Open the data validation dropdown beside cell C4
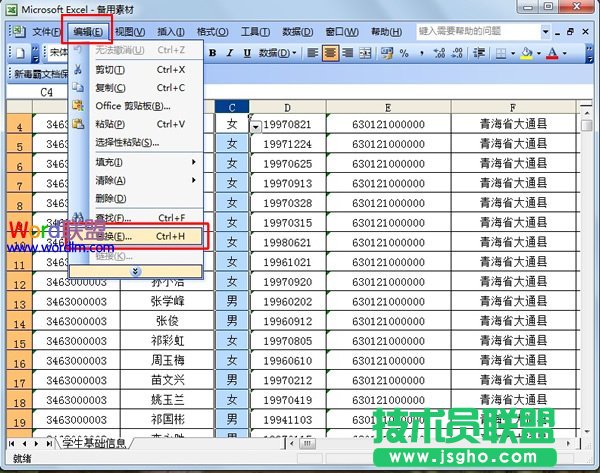 pos(256,126)
